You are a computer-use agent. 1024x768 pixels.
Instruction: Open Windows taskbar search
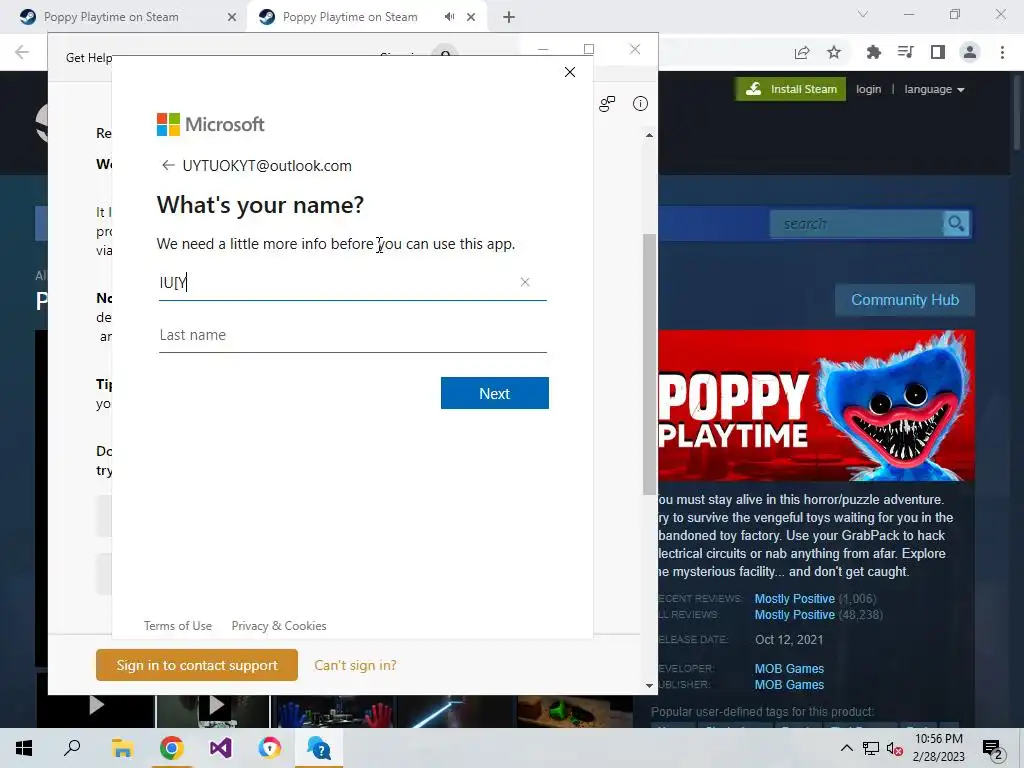click(72, 748)
